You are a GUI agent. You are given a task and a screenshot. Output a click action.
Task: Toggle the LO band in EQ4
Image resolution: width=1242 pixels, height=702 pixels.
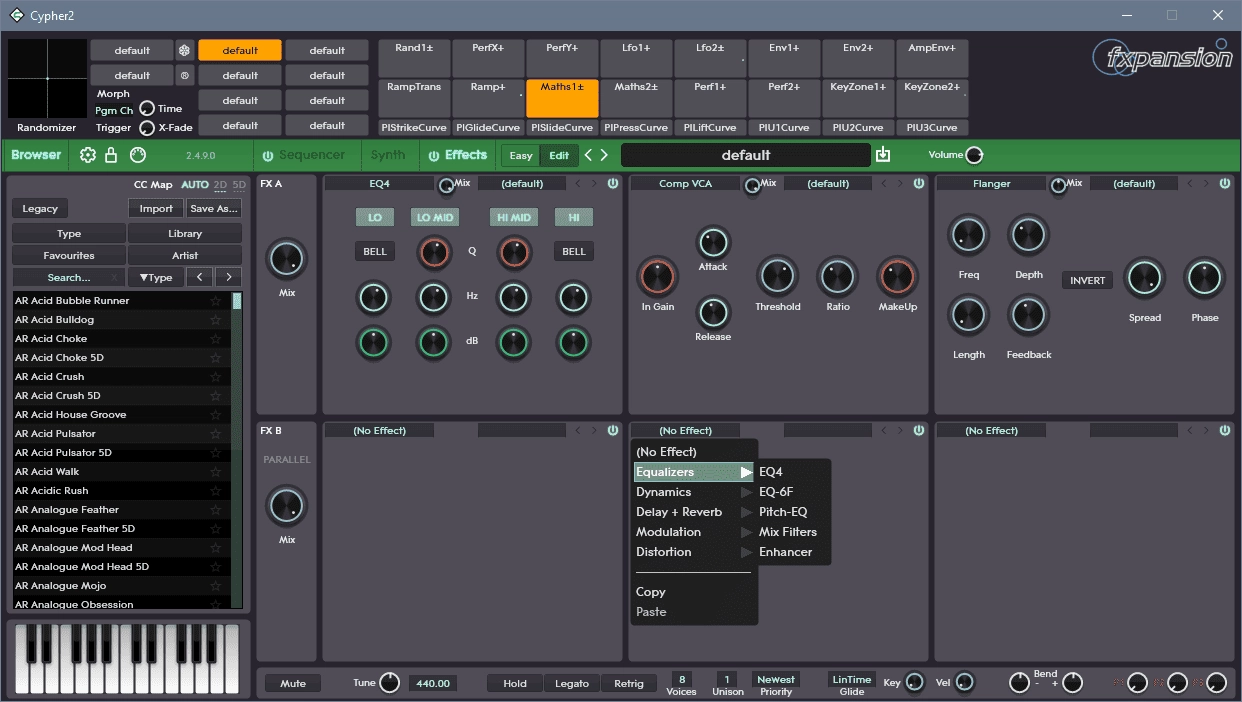tap(375, 217)
